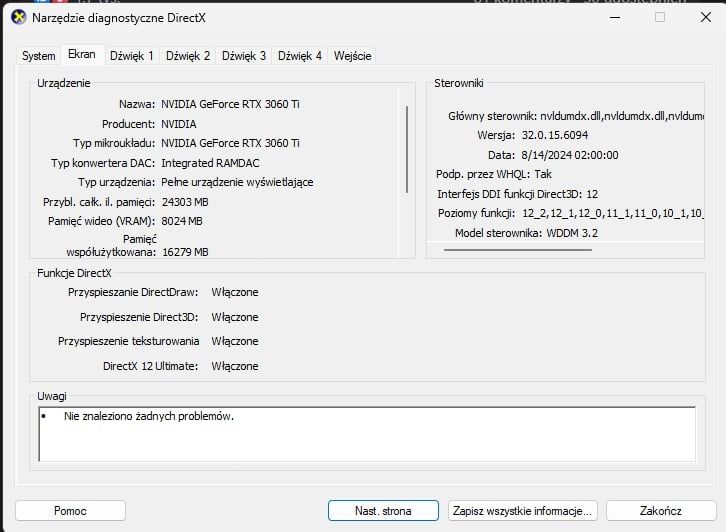The width and height of the screenshot is (726, 532).
Task: Go to the Dźwięk 4 tab
Action: click(300, 56)
